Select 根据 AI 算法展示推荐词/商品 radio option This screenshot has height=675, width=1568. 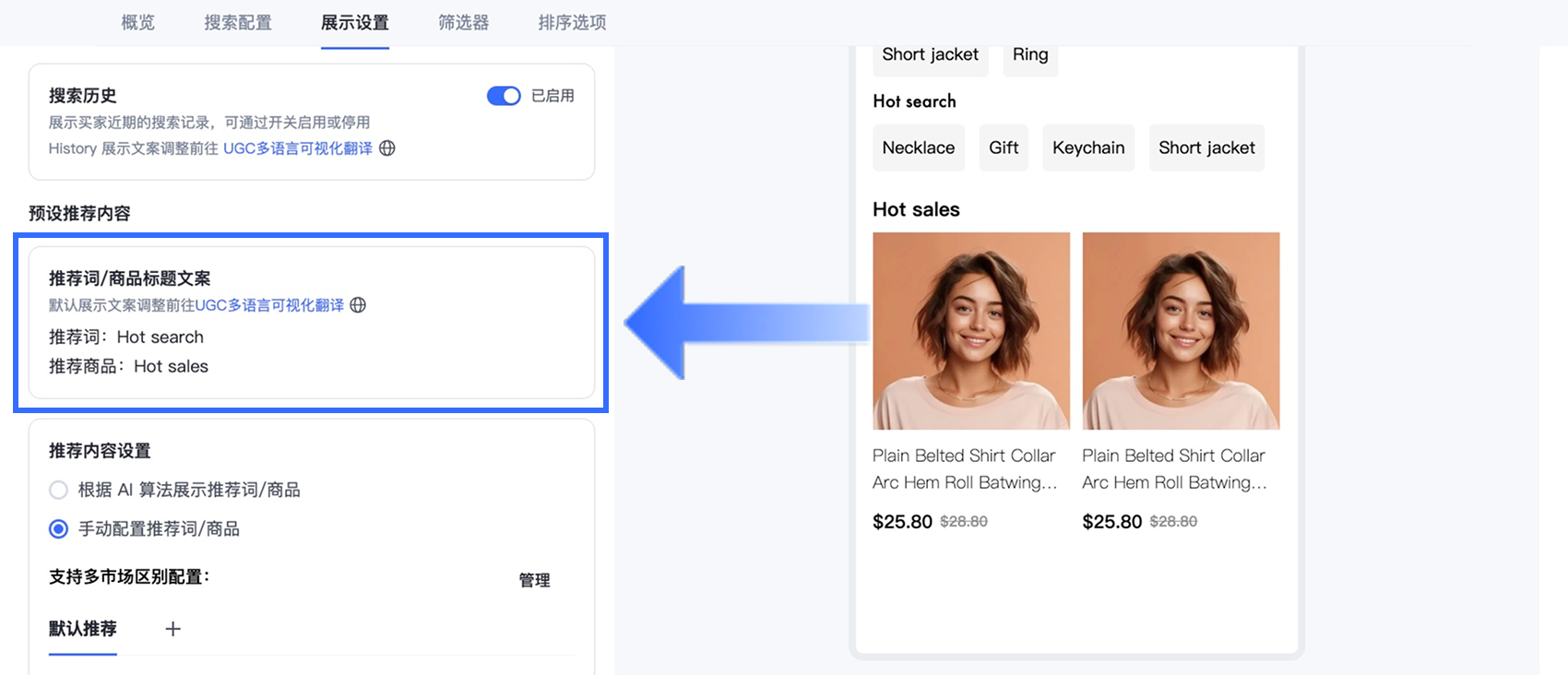(59, 490)
